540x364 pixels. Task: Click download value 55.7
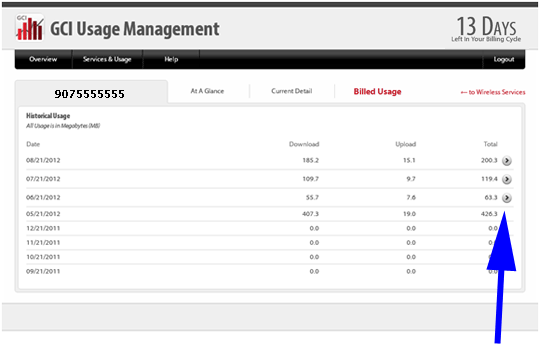point(312,198)
